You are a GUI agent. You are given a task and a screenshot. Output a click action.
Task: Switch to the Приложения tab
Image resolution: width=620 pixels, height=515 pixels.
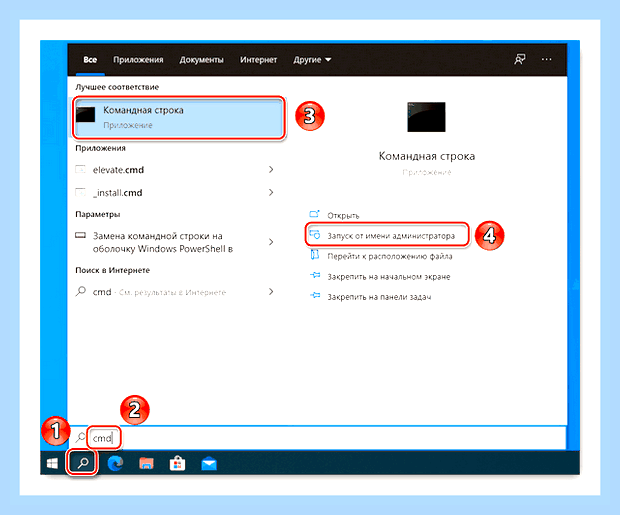point(138,60)
